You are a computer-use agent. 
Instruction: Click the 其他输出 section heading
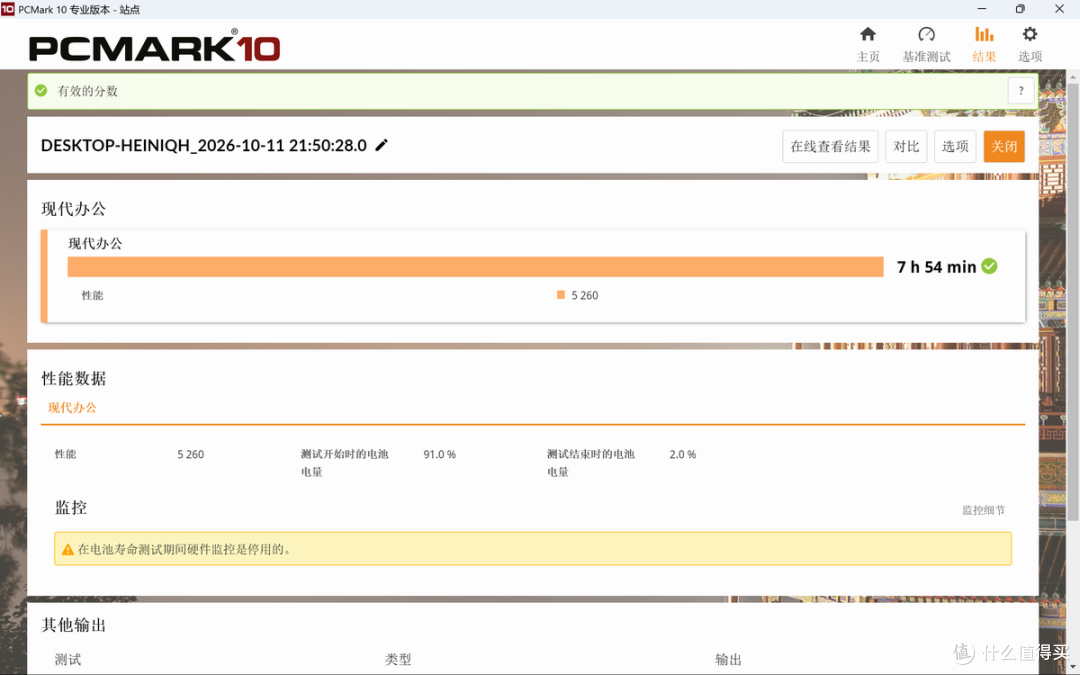coord(74,625)
